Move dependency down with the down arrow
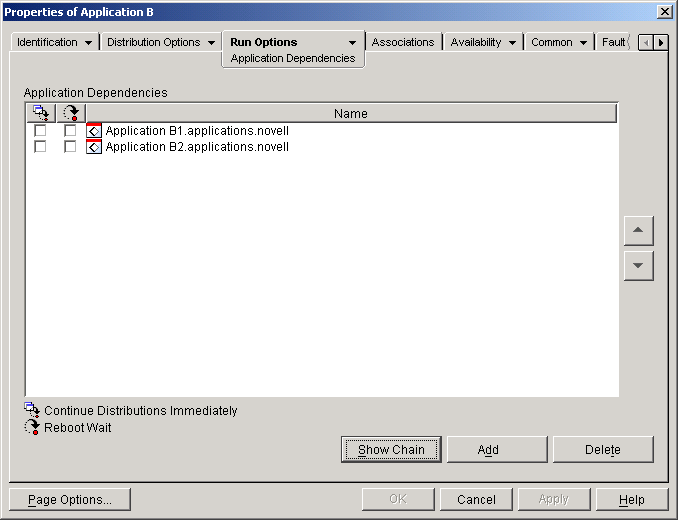 (638, 265)
